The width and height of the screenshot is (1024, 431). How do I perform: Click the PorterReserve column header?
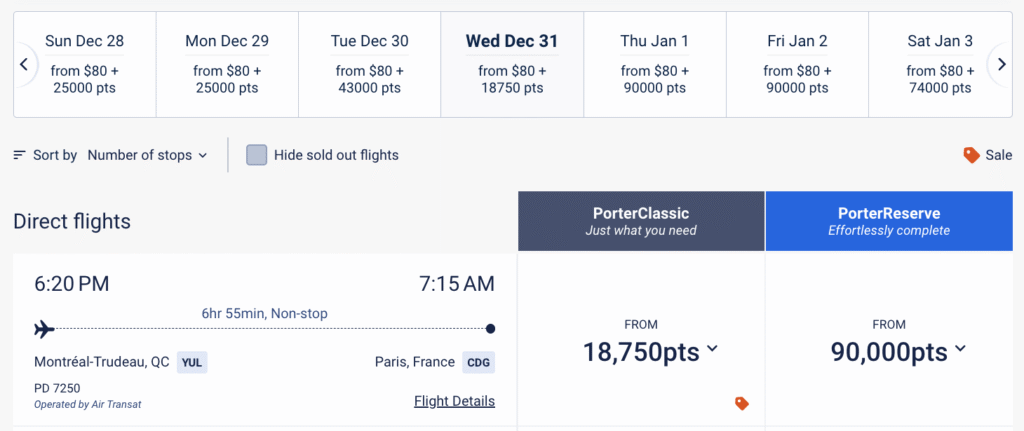(x=888, y=221)
